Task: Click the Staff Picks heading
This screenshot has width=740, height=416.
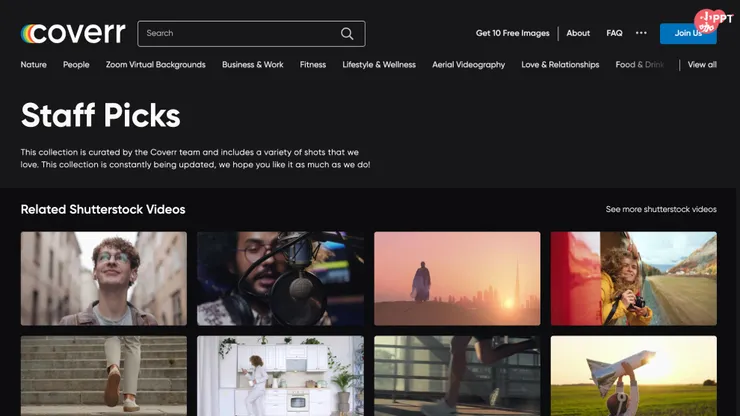Action: [101, 115]
